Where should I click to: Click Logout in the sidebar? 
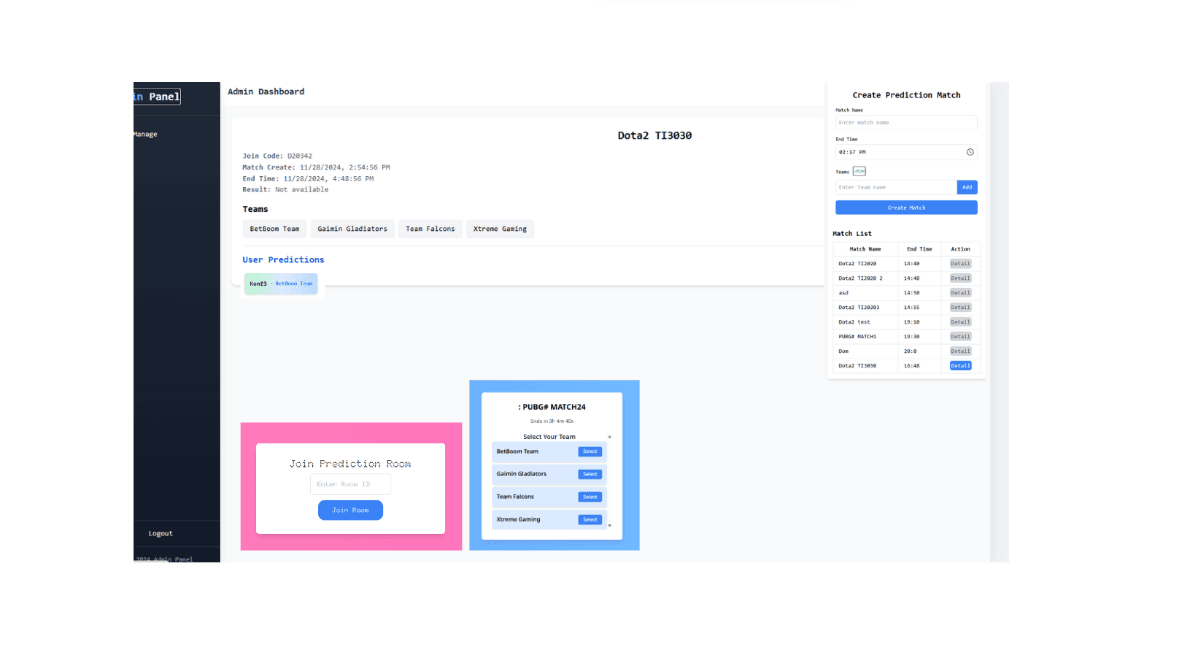160,533
